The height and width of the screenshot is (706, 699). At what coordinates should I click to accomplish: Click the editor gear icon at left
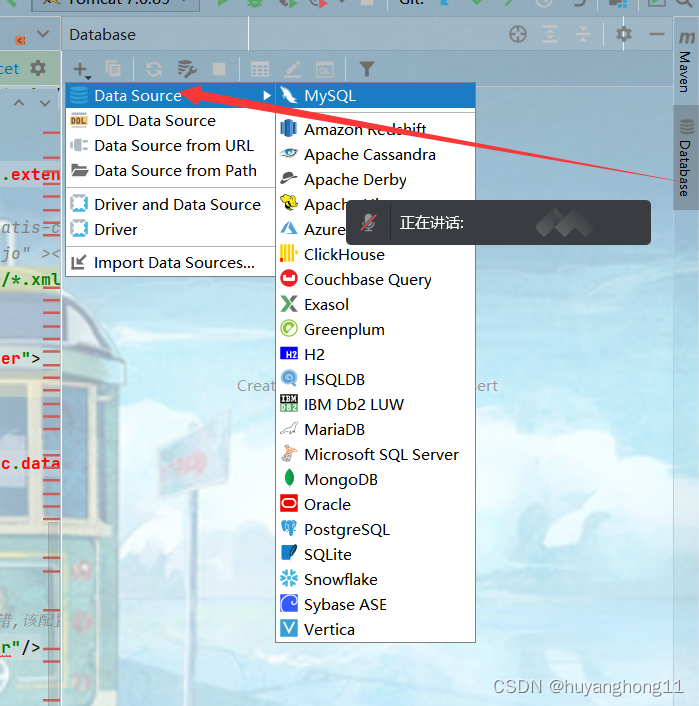pos(38,68)
